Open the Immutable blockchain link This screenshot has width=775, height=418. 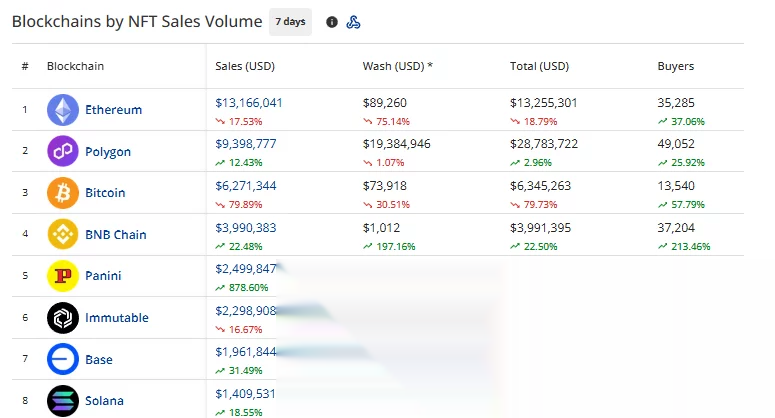tap(117, 318)
